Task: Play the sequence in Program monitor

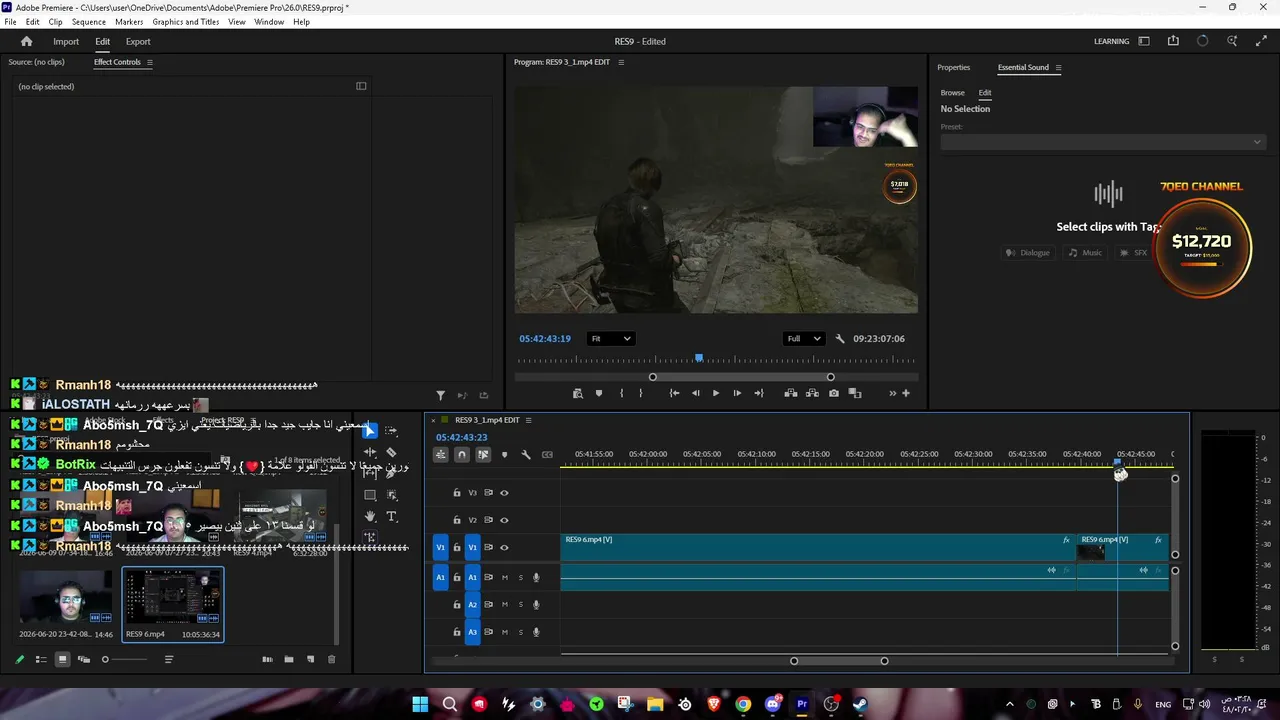Action: (716, 393)
